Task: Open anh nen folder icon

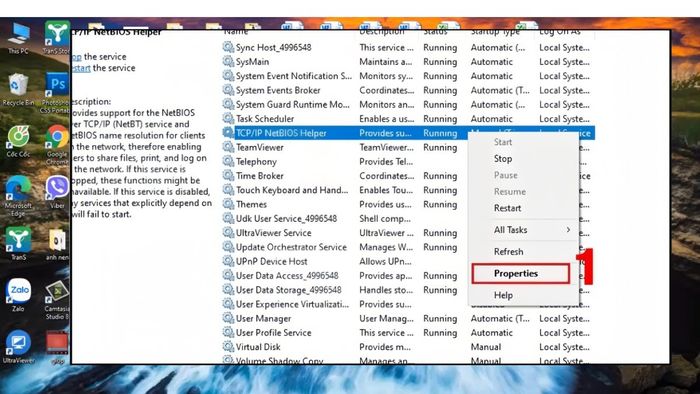Action: 57,244
